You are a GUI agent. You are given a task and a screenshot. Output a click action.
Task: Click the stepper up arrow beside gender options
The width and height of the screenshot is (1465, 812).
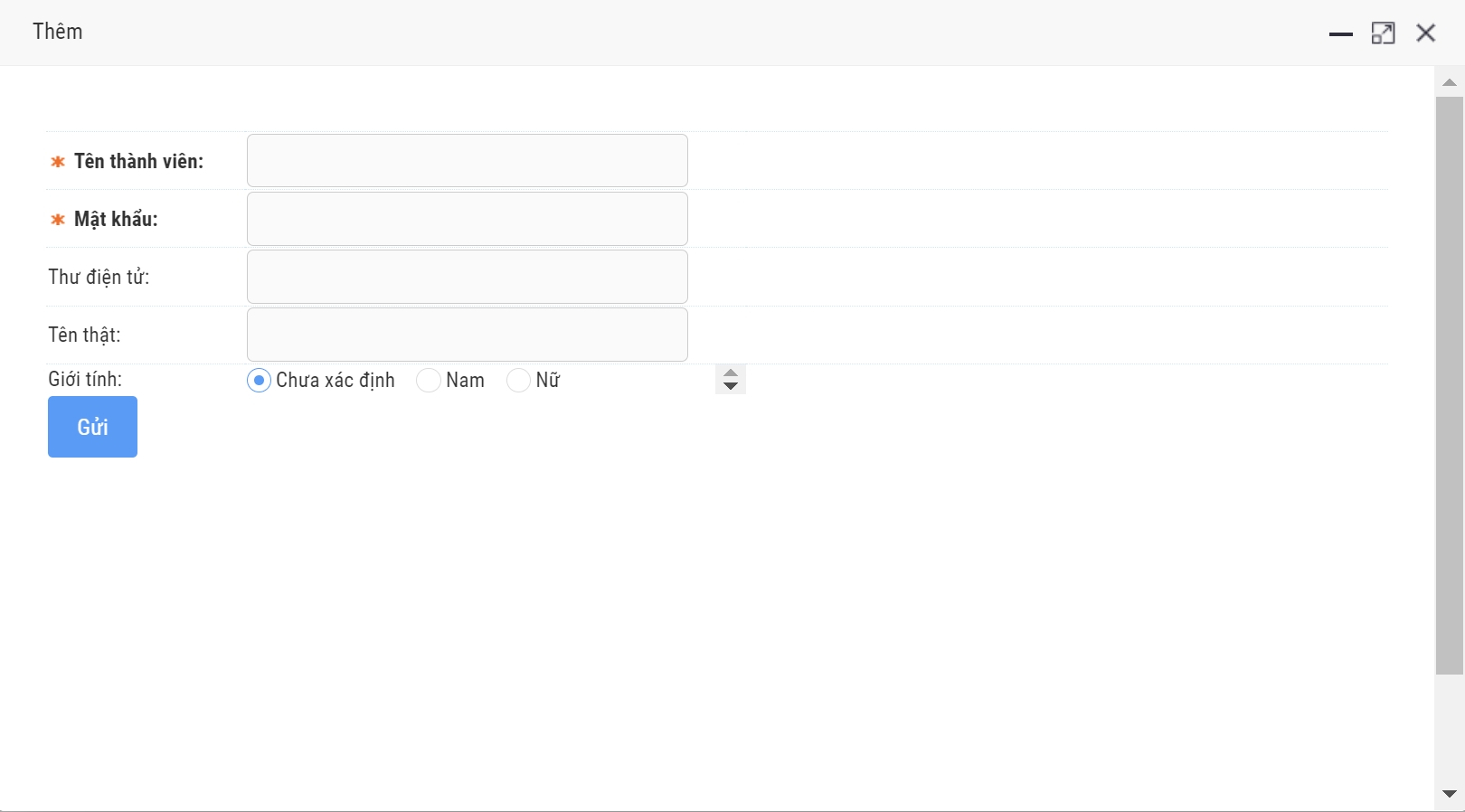point(731,373)
